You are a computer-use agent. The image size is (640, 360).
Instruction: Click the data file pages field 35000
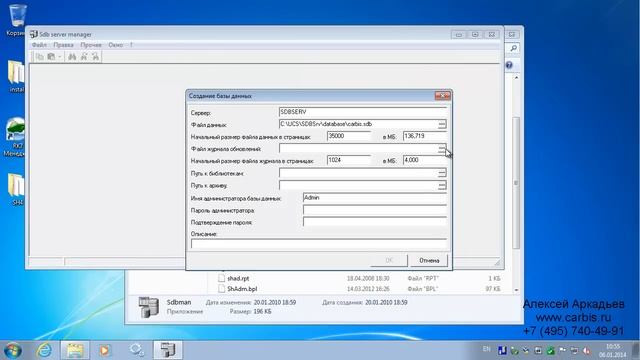tap(349, 136)
